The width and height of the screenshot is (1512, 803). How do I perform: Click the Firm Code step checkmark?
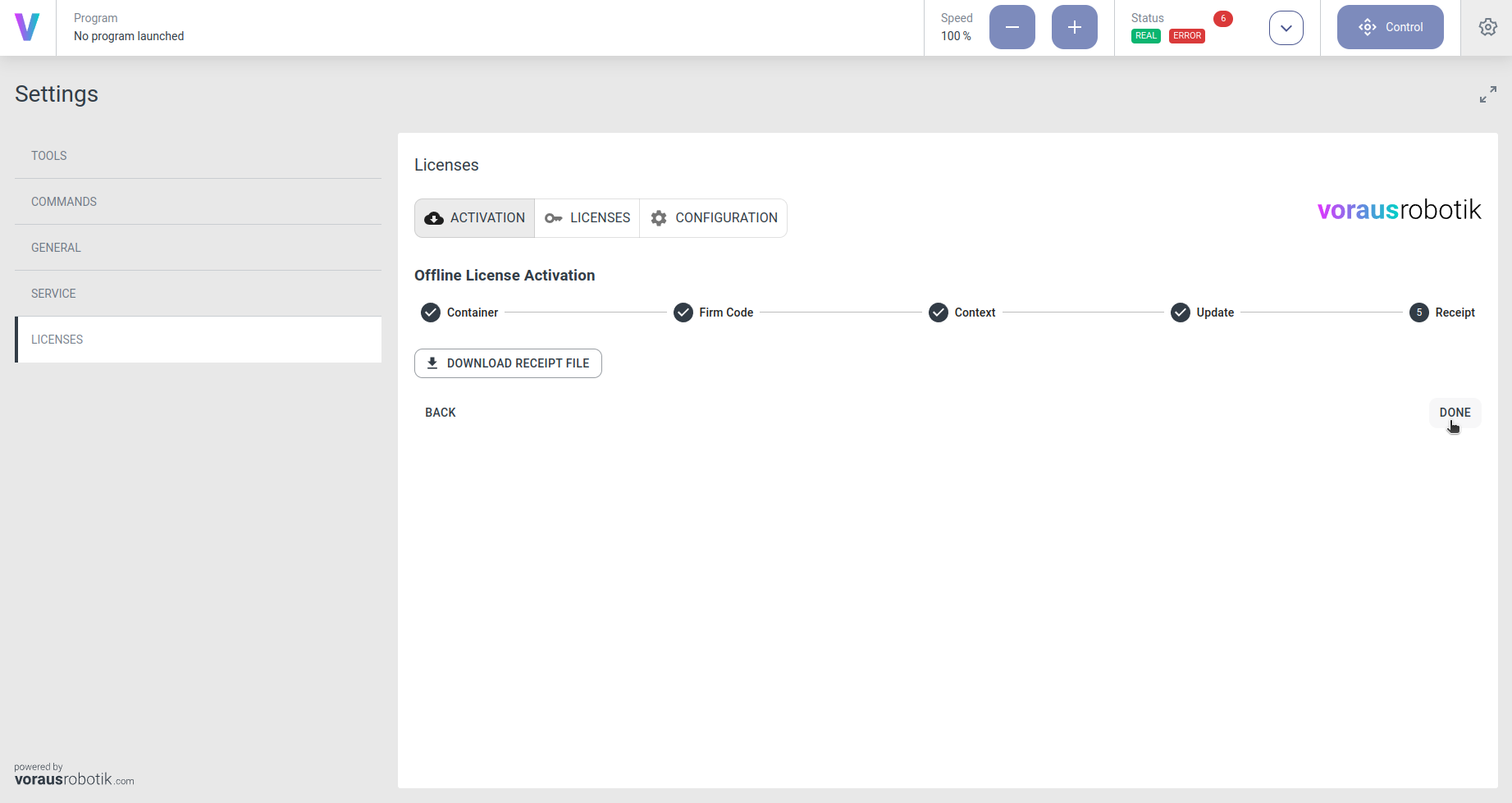[683, 313]
